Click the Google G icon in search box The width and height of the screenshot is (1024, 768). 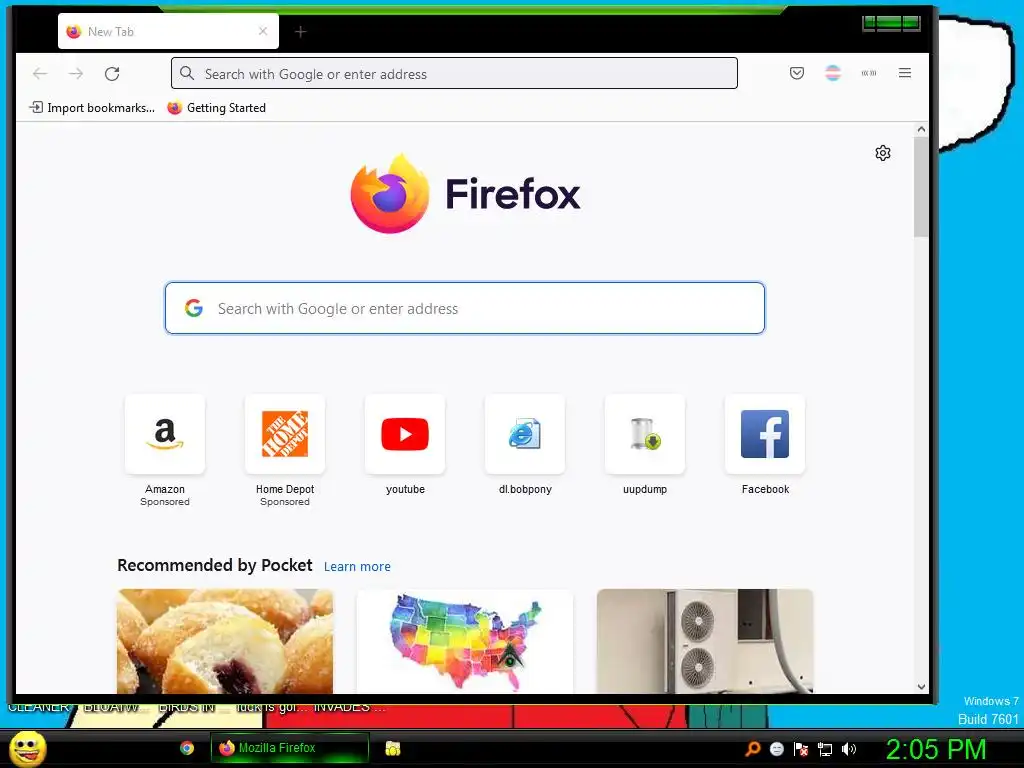point(194,308)
